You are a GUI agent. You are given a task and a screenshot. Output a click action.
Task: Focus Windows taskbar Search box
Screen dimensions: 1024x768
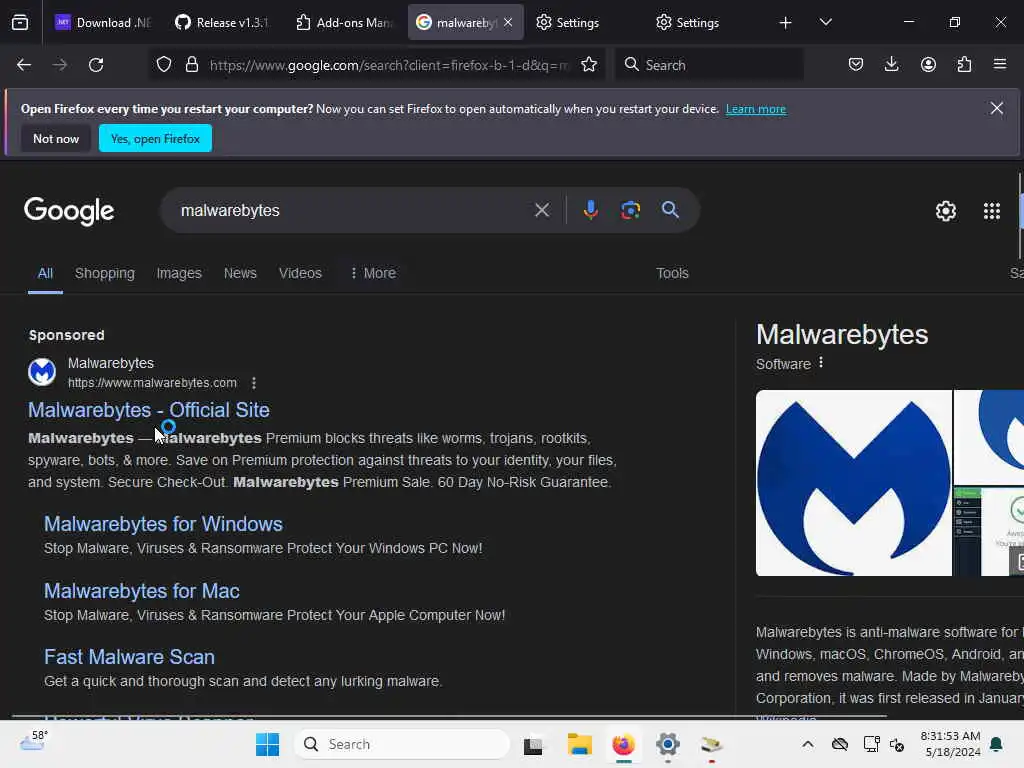[402, 744]
